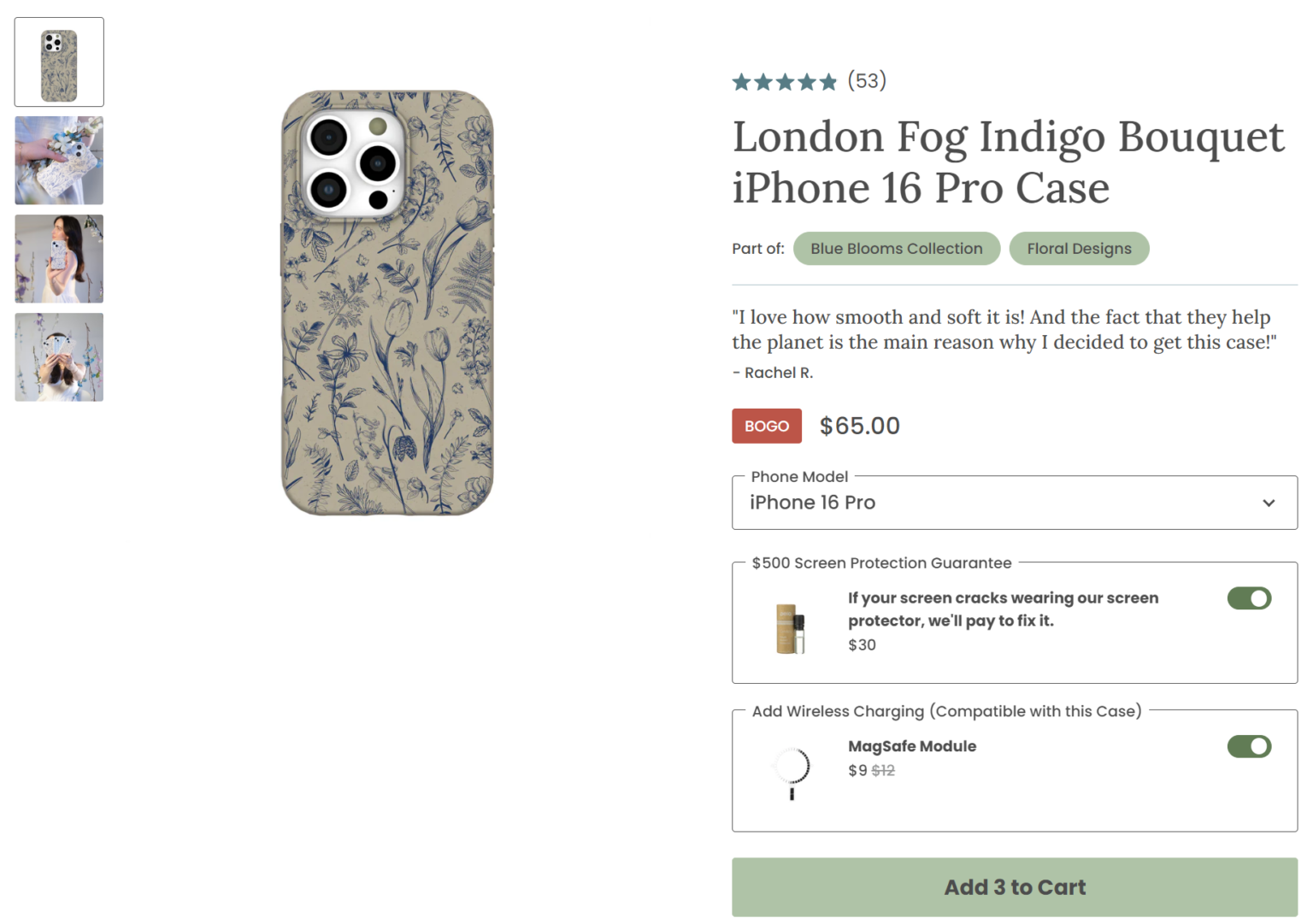Image resolution: width=1313 pixels, height=924 pixels.
Task: Open the Blue Blooms Collection tag
Action: point(896,248)
